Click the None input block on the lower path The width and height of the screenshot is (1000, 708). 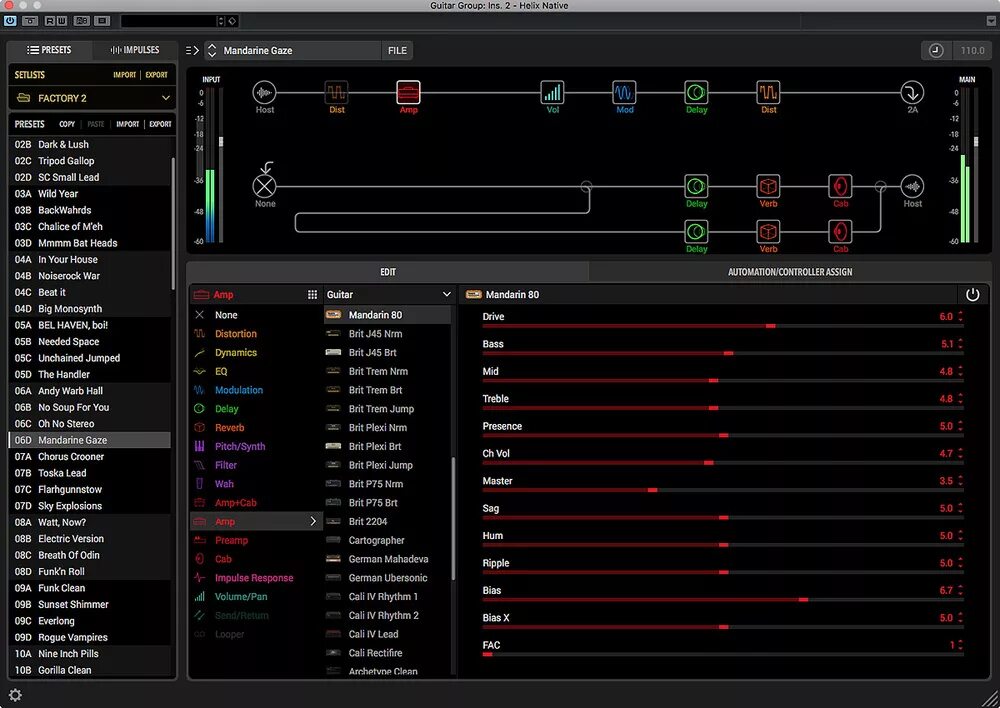point(264,186)
